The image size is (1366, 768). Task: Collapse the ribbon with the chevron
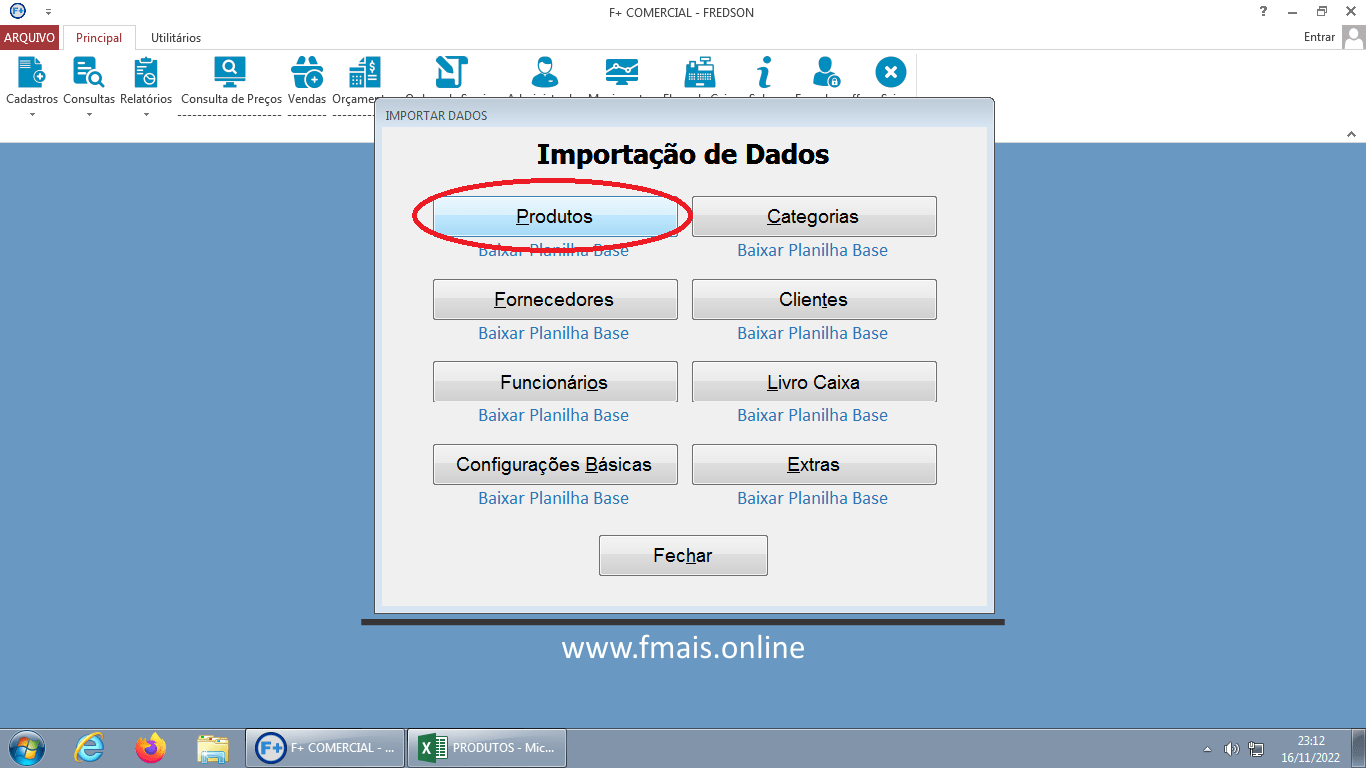point(1351,134)
